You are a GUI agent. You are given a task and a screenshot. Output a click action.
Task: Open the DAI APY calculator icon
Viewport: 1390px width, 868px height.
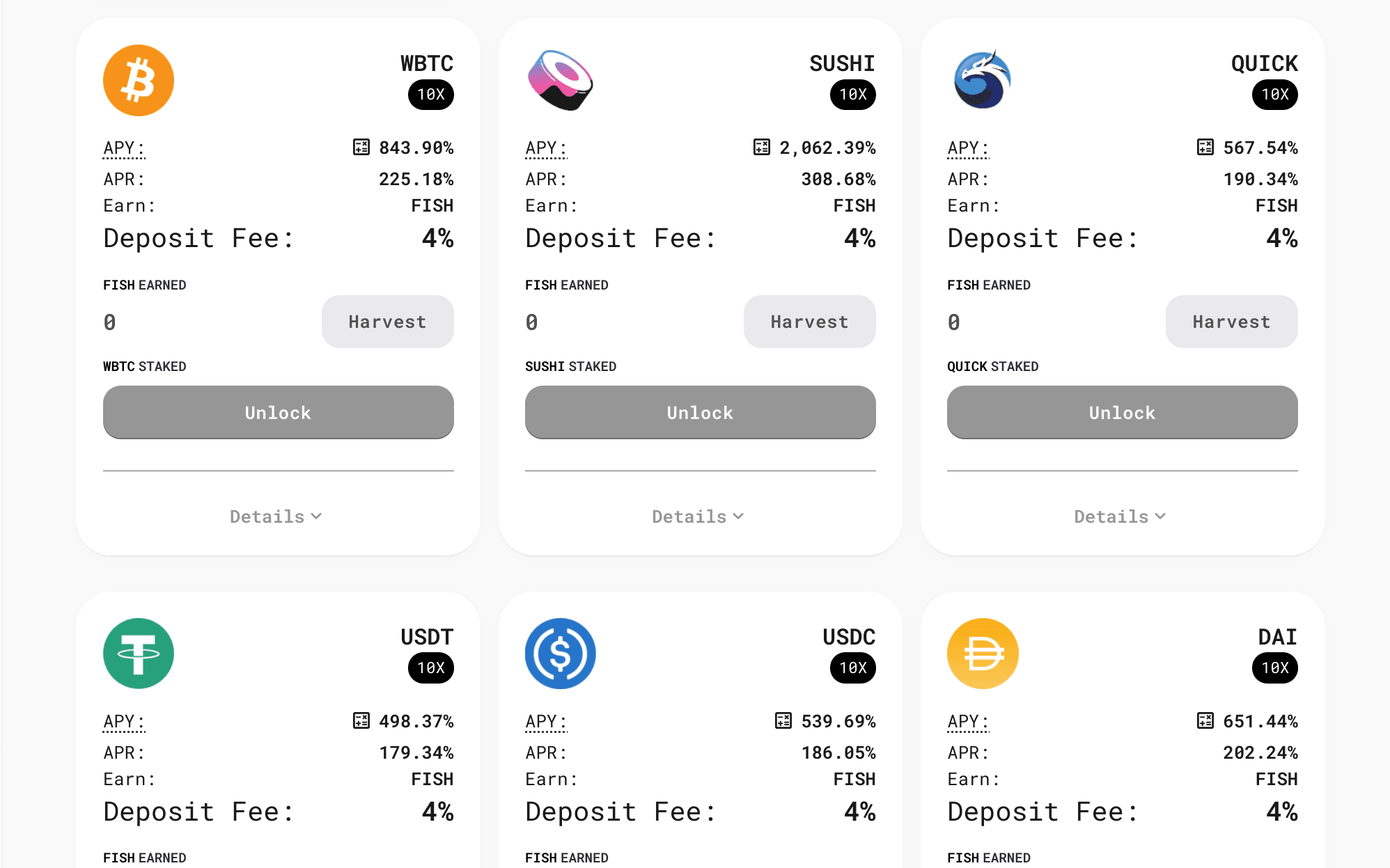[x=1205, y=721]
